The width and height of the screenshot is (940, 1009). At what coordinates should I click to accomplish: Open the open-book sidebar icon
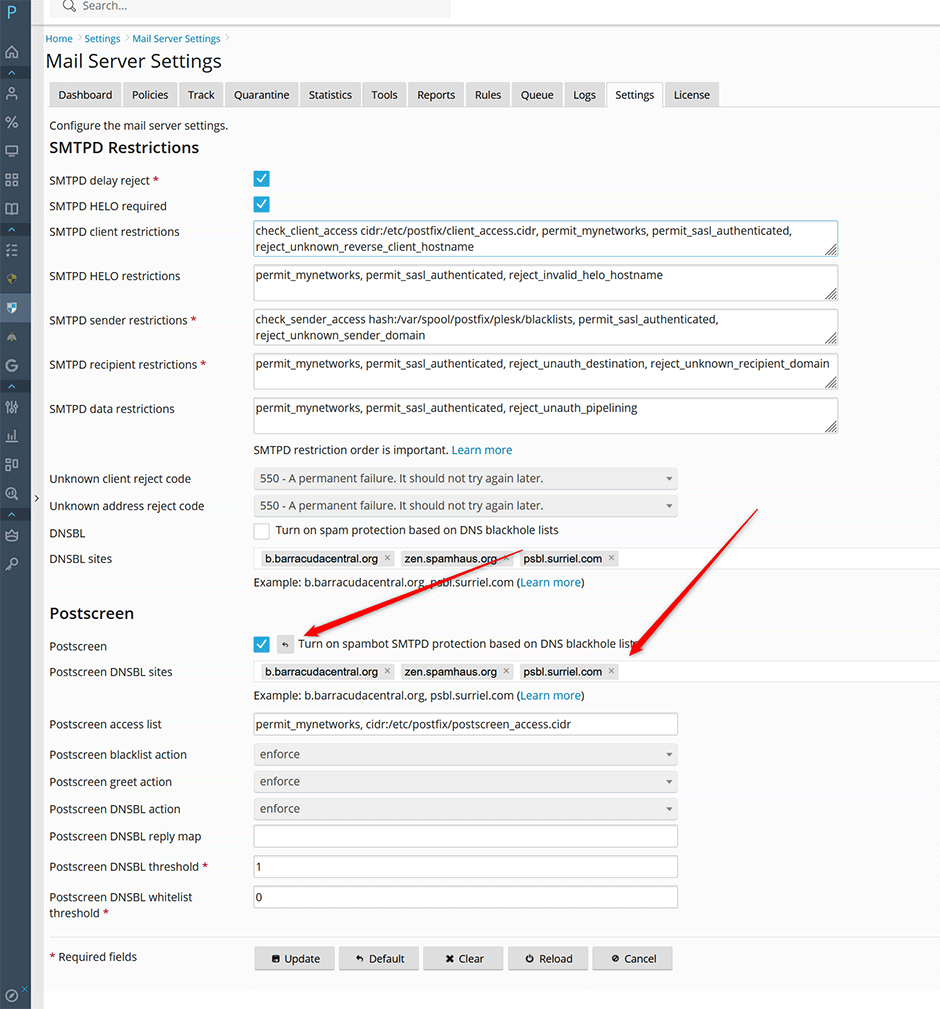point(12,208)
